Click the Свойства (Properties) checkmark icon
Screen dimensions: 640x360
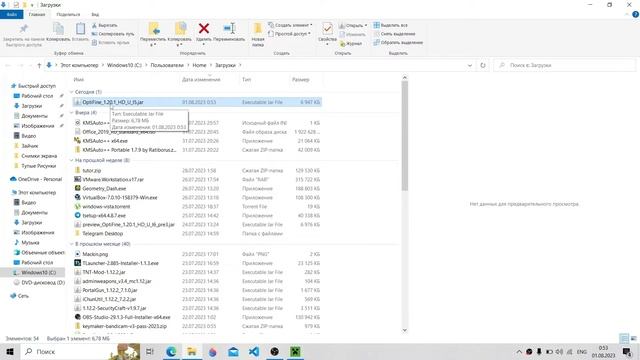327,29
